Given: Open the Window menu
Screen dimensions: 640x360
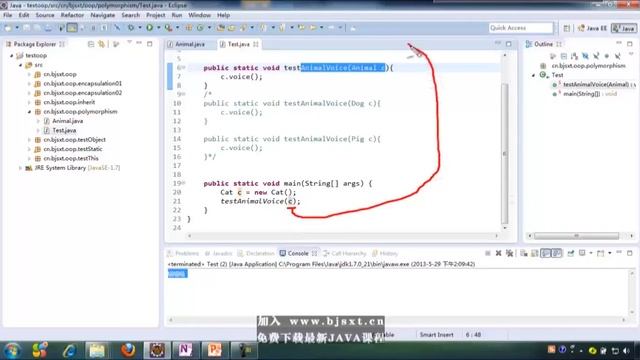Looking at the screenshot, I should 200,15.
